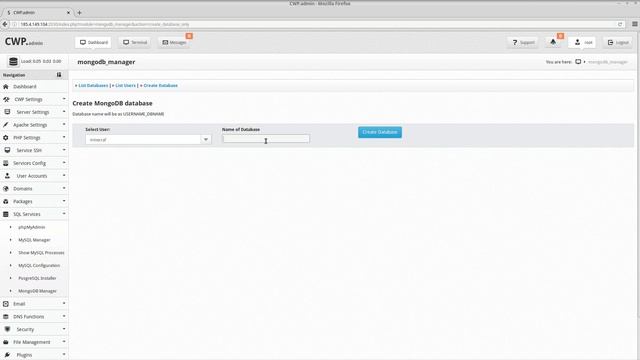The width and height of the screenshot is (640, 360).
Task: Click the Server Settings icon
Action: 7,112
